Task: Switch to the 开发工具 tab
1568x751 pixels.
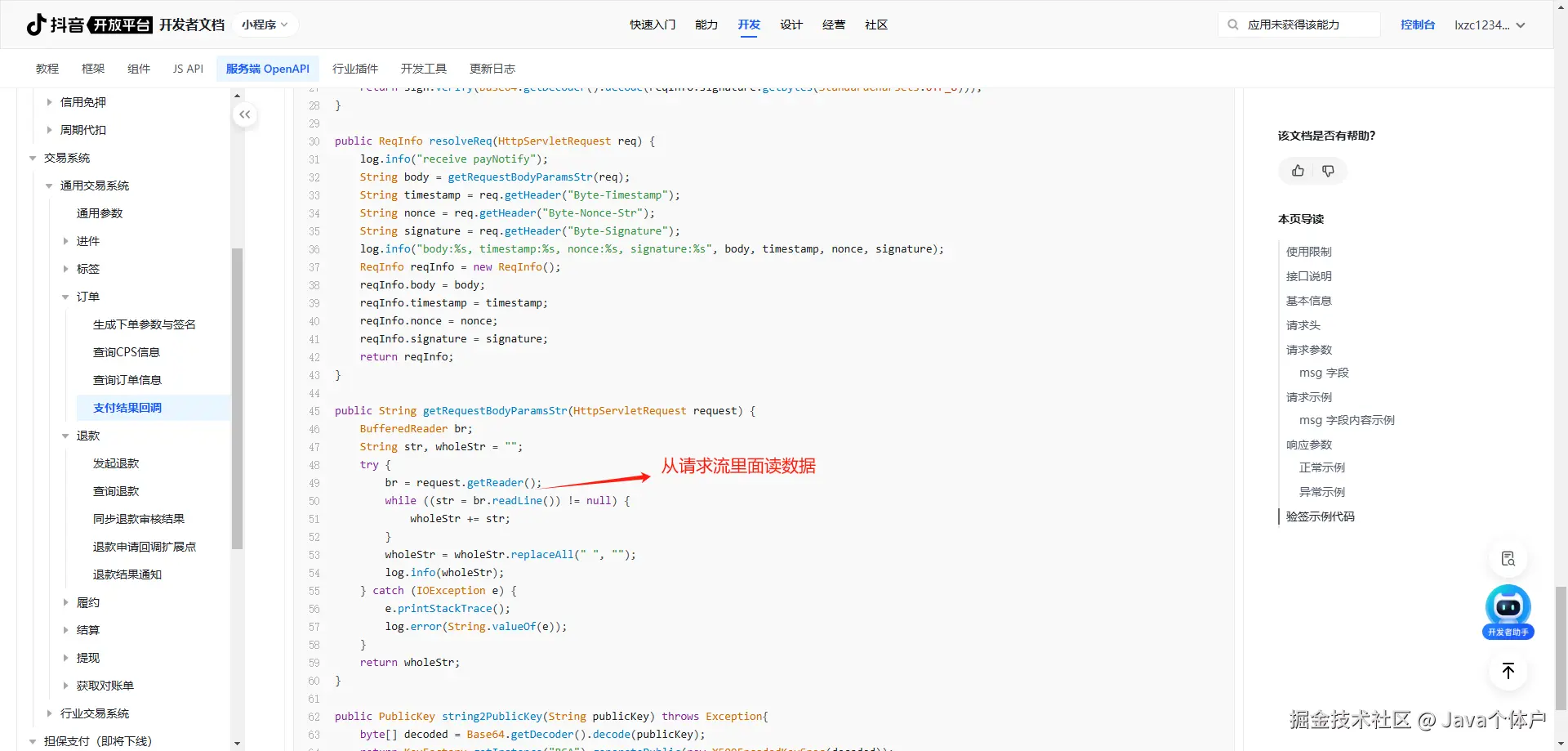Action: pyautogui.click(x=424, y=69)
